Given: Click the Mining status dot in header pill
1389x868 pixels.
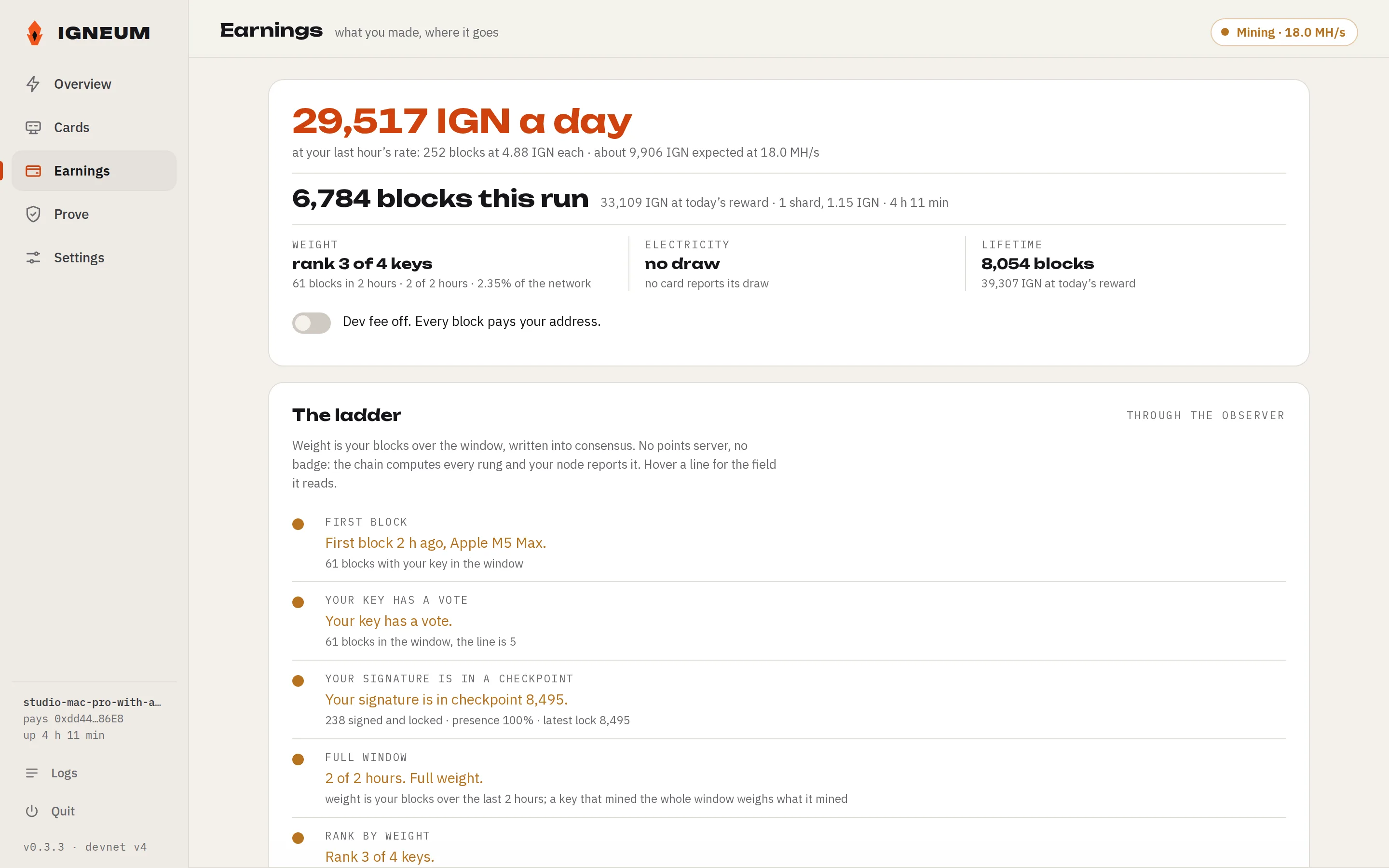Looking at the screenshot, I should [x=1225, y=32].
